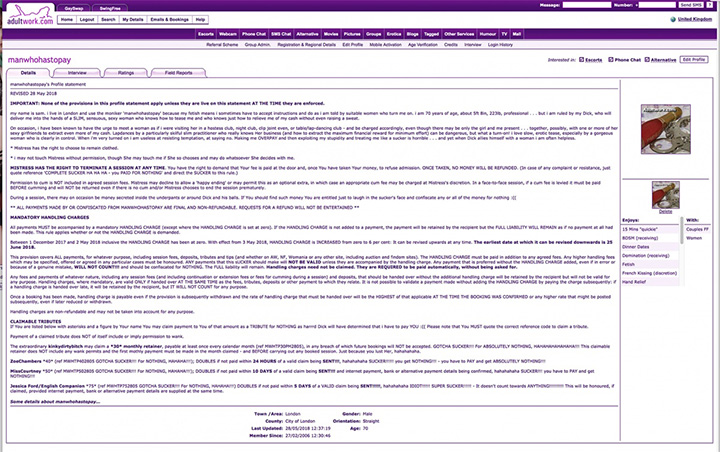
Task: Open the Groups menu item
Action: tap(374, 34)
